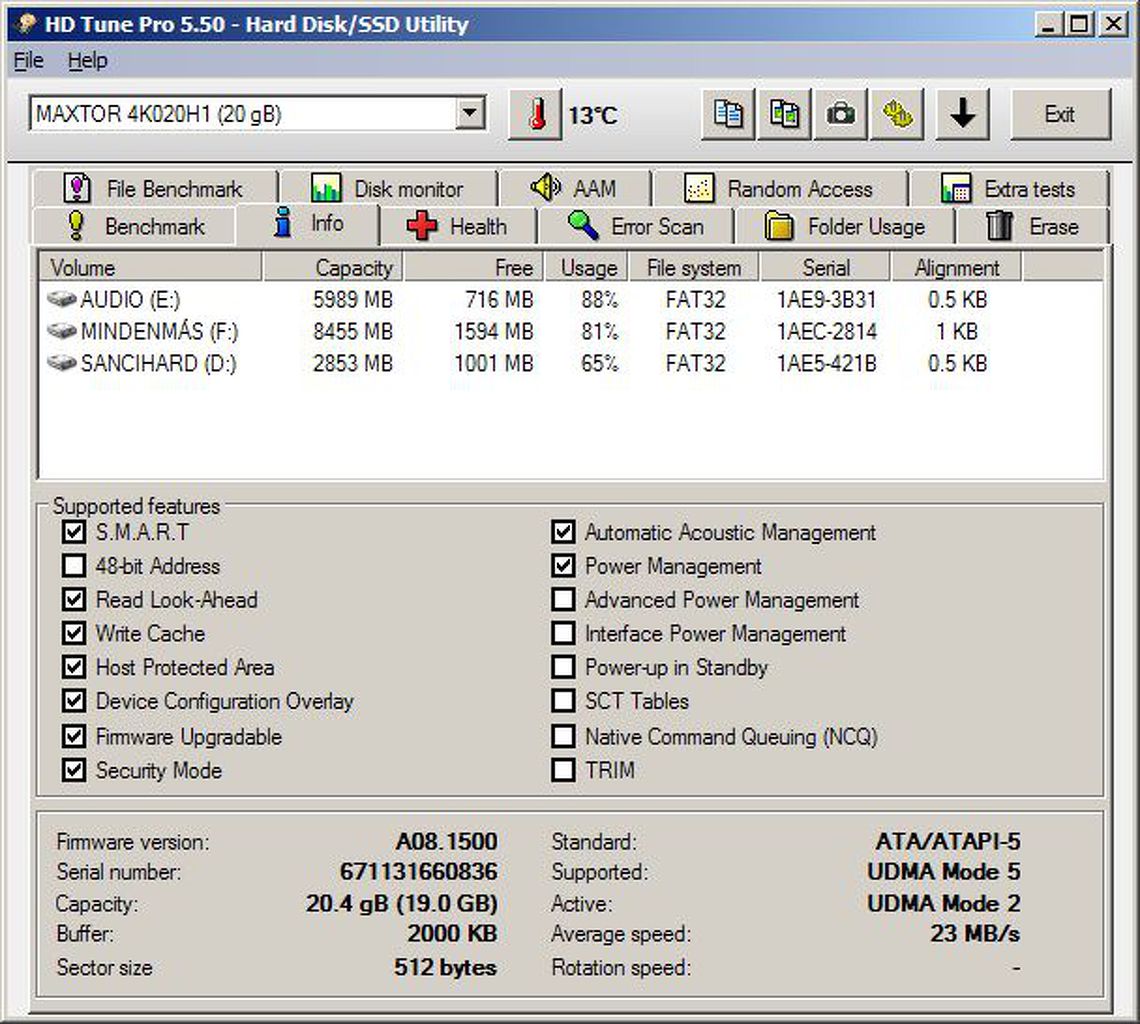Toggle the Advanced Power Management checkbox

pos(563,599)
